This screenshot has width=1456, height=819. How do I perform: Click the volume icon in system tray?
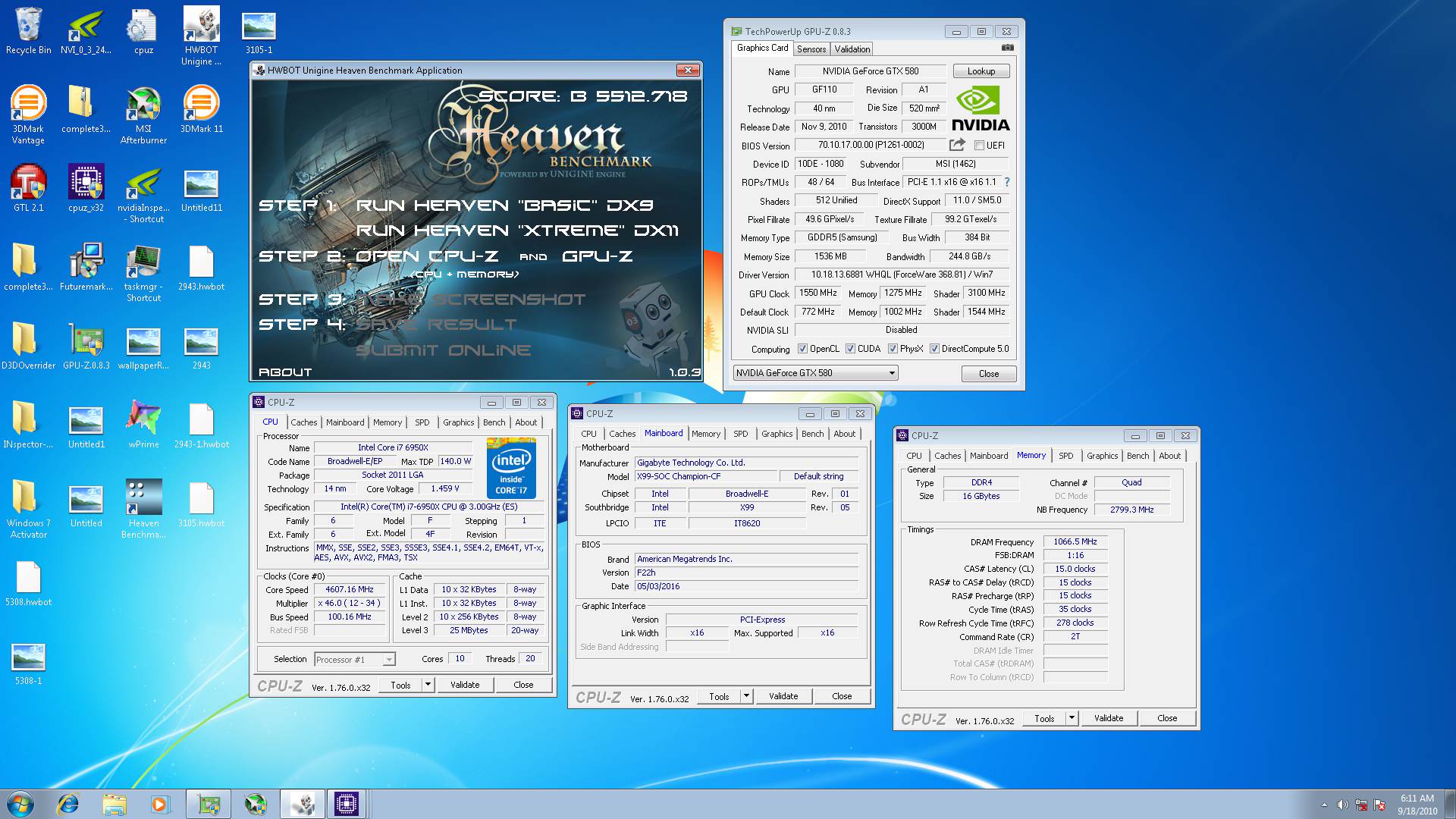click(x=1342, y=805)
